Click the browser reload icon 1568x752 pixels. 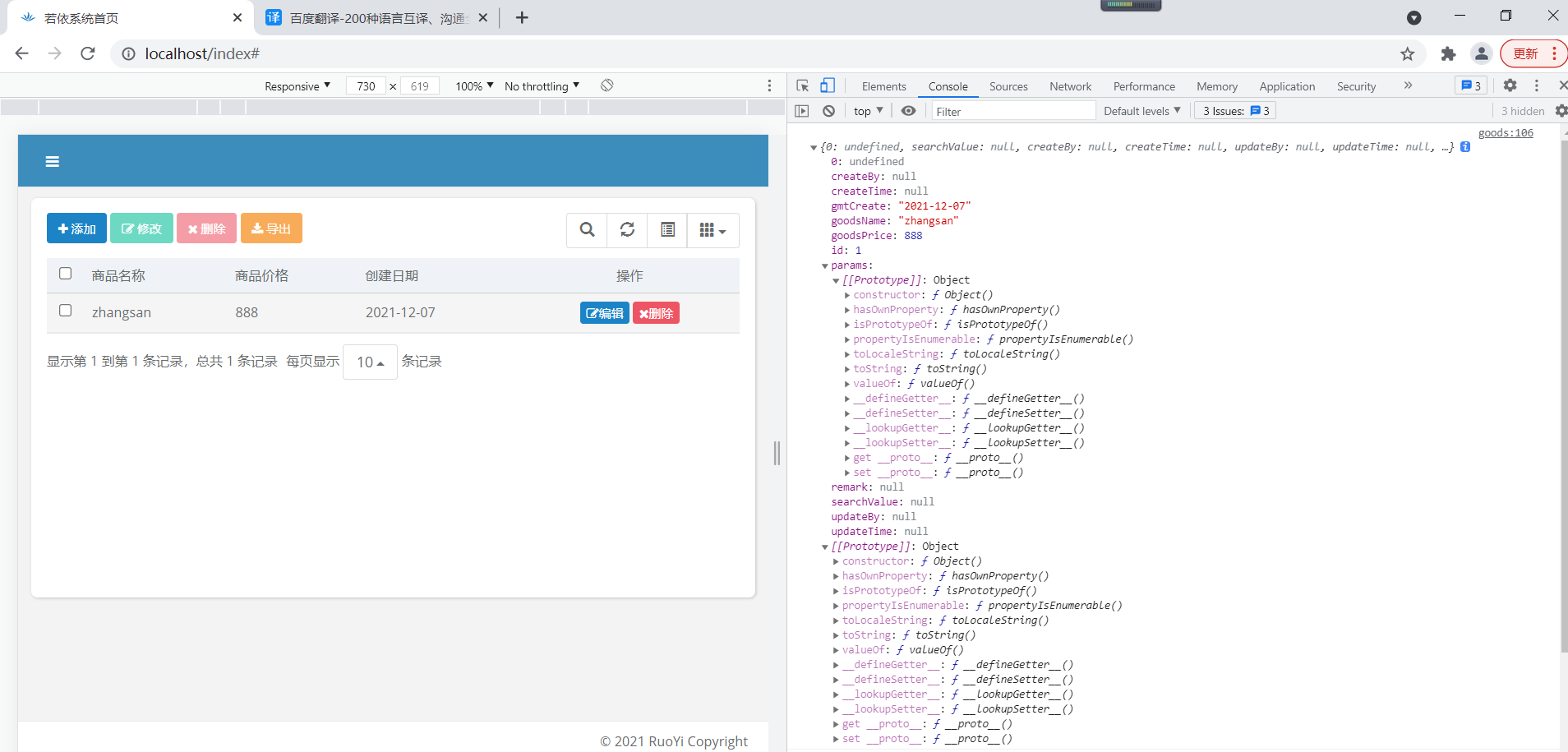[x=88, y=53]
